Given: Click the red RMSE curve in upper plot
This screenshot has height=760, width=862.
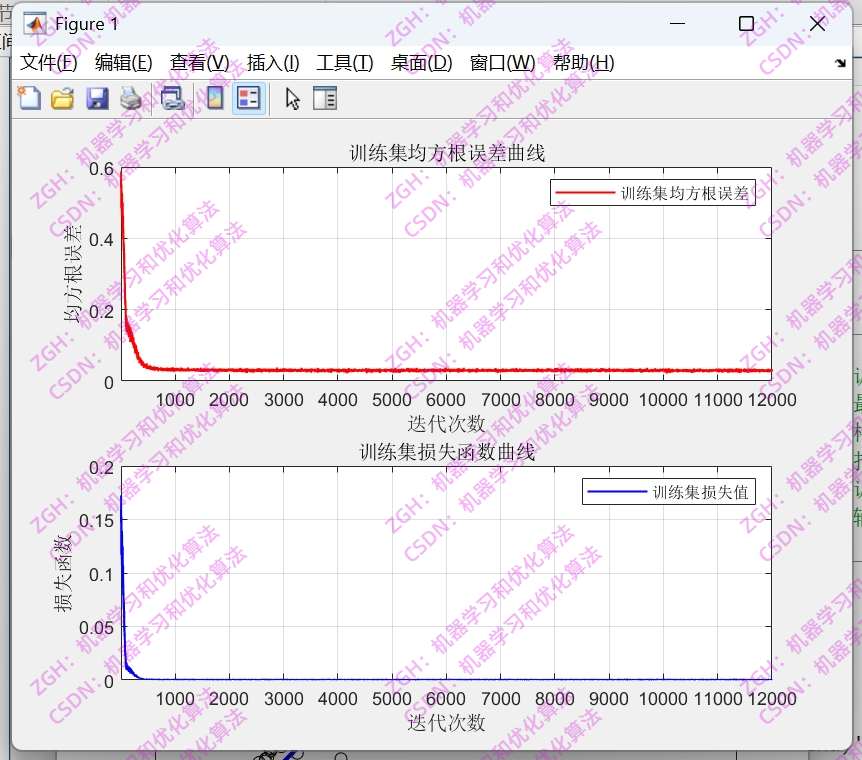Looking at the screenshot, I should point(446,370).
